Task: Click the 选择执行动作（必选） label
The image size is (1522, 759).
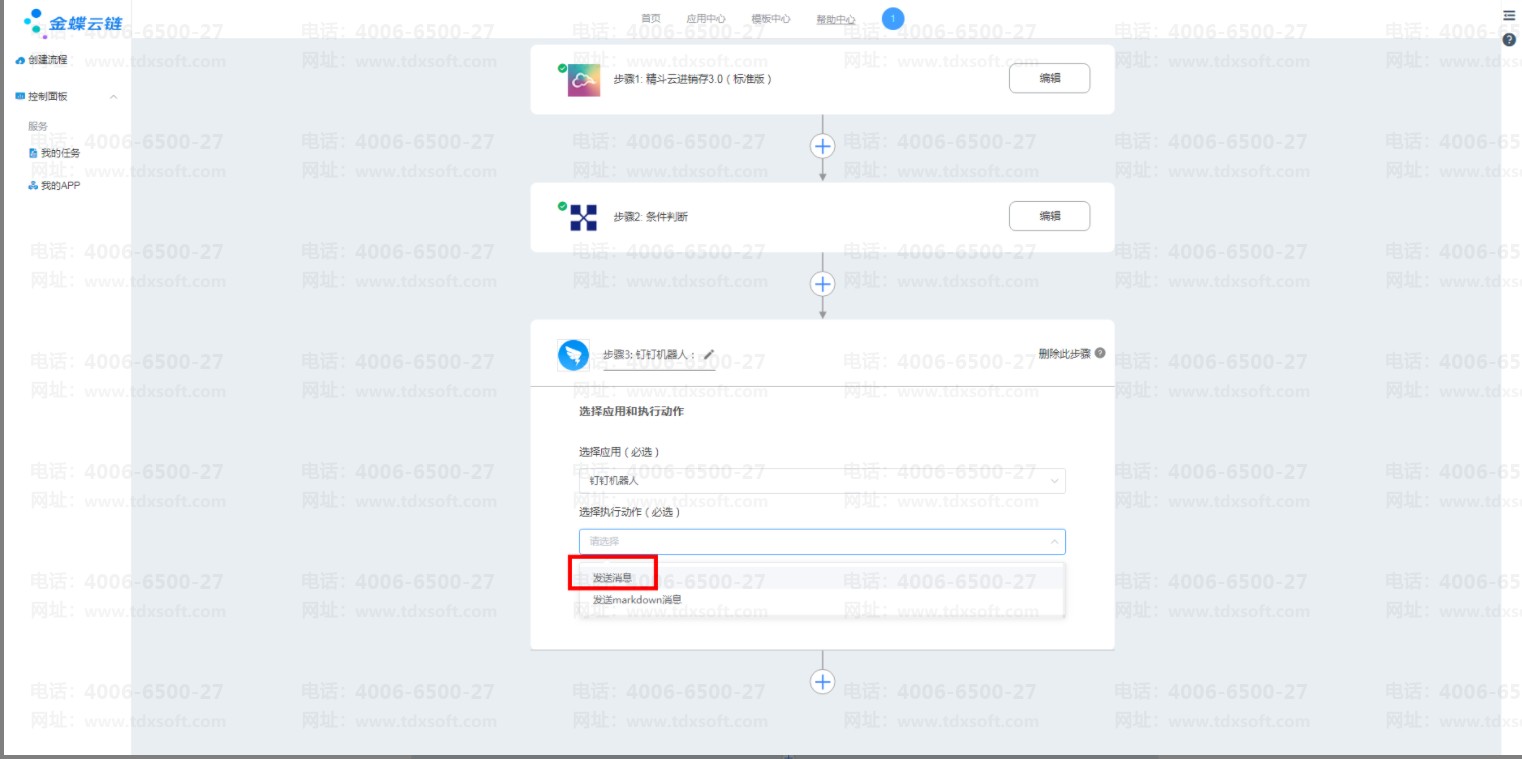Action: [x=629, y=513]
